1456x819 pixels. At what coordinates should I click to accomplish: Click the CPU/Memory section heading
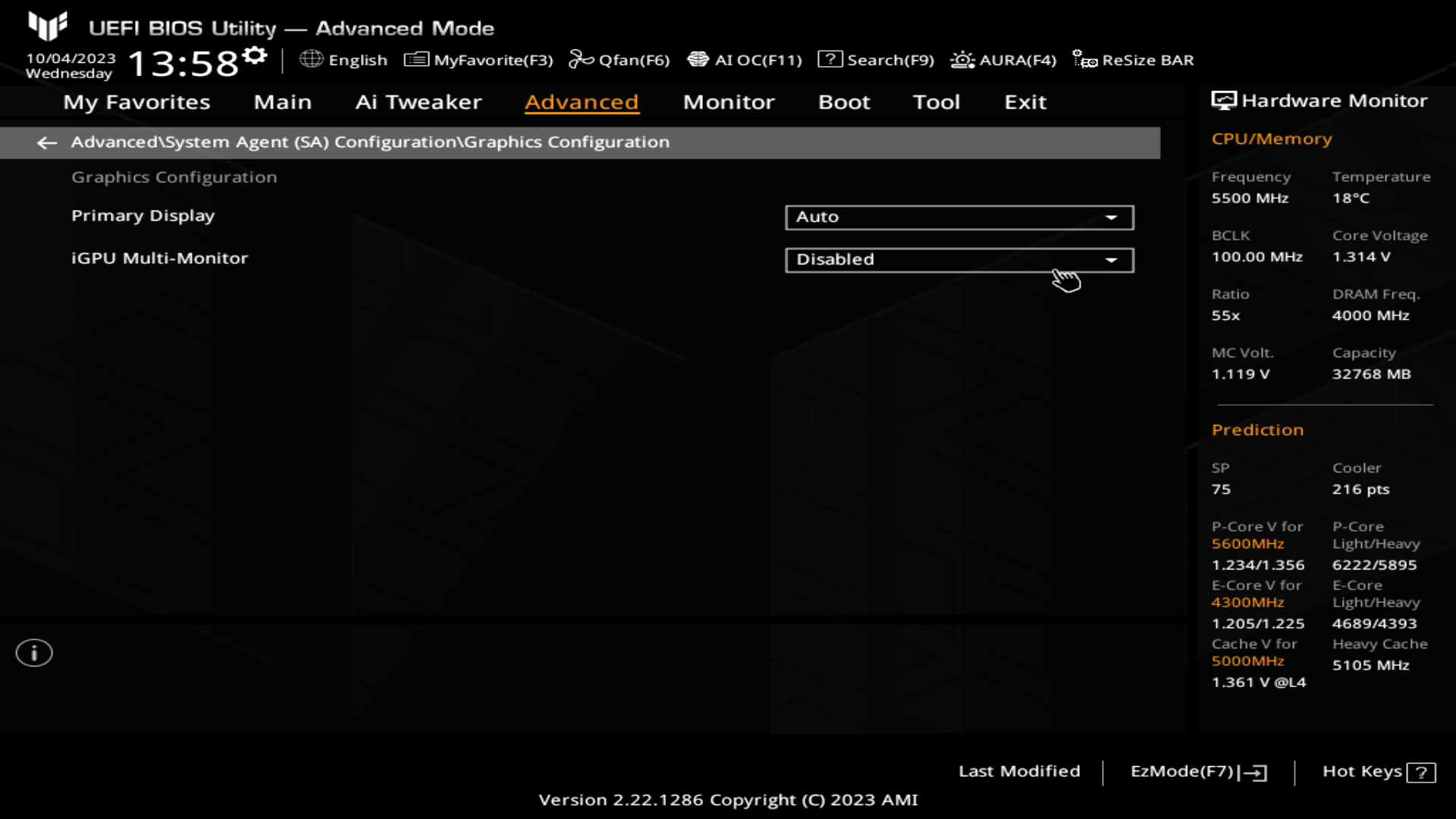pyautogui.click(x=1272, y=139)
